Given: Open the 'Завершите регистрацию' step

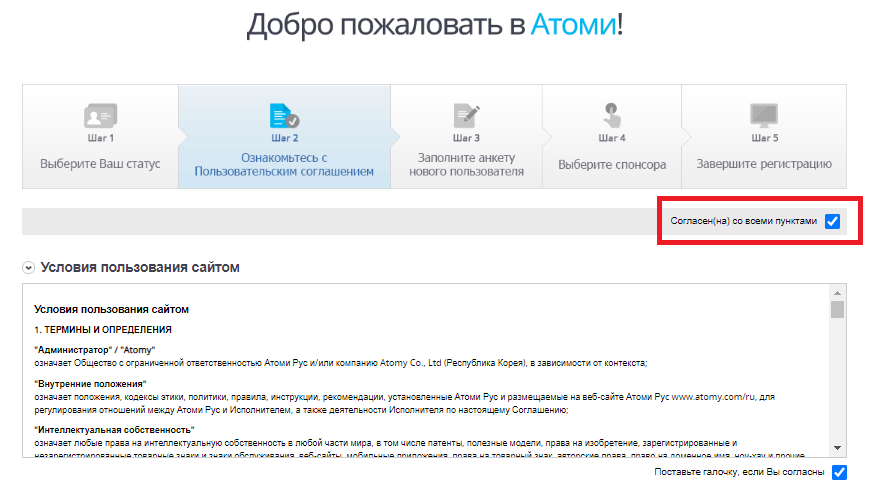Looking at the screenshot, I should 764,136.
